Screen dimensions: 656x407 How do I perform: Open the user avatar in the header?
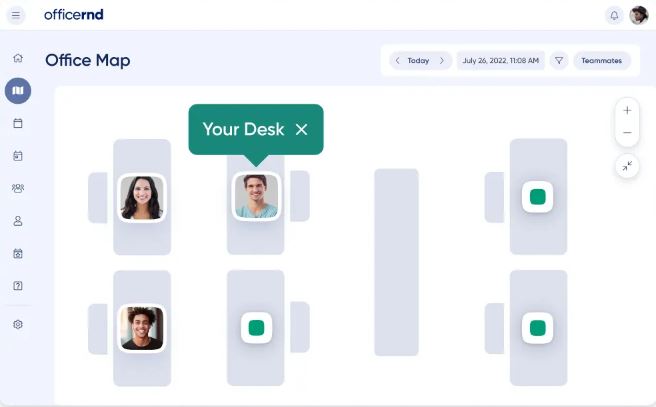(639, 15)
